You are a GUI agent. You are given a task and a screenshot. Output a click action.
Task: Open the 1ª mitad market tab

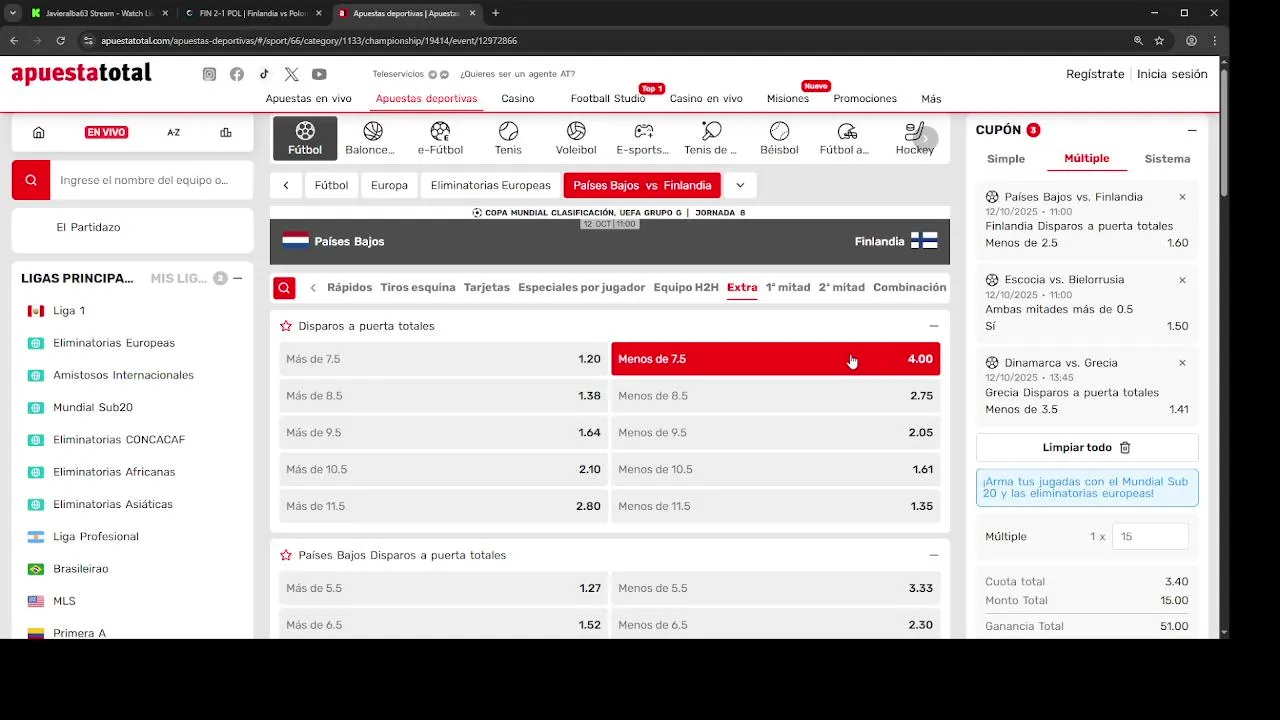pos(788,287)
